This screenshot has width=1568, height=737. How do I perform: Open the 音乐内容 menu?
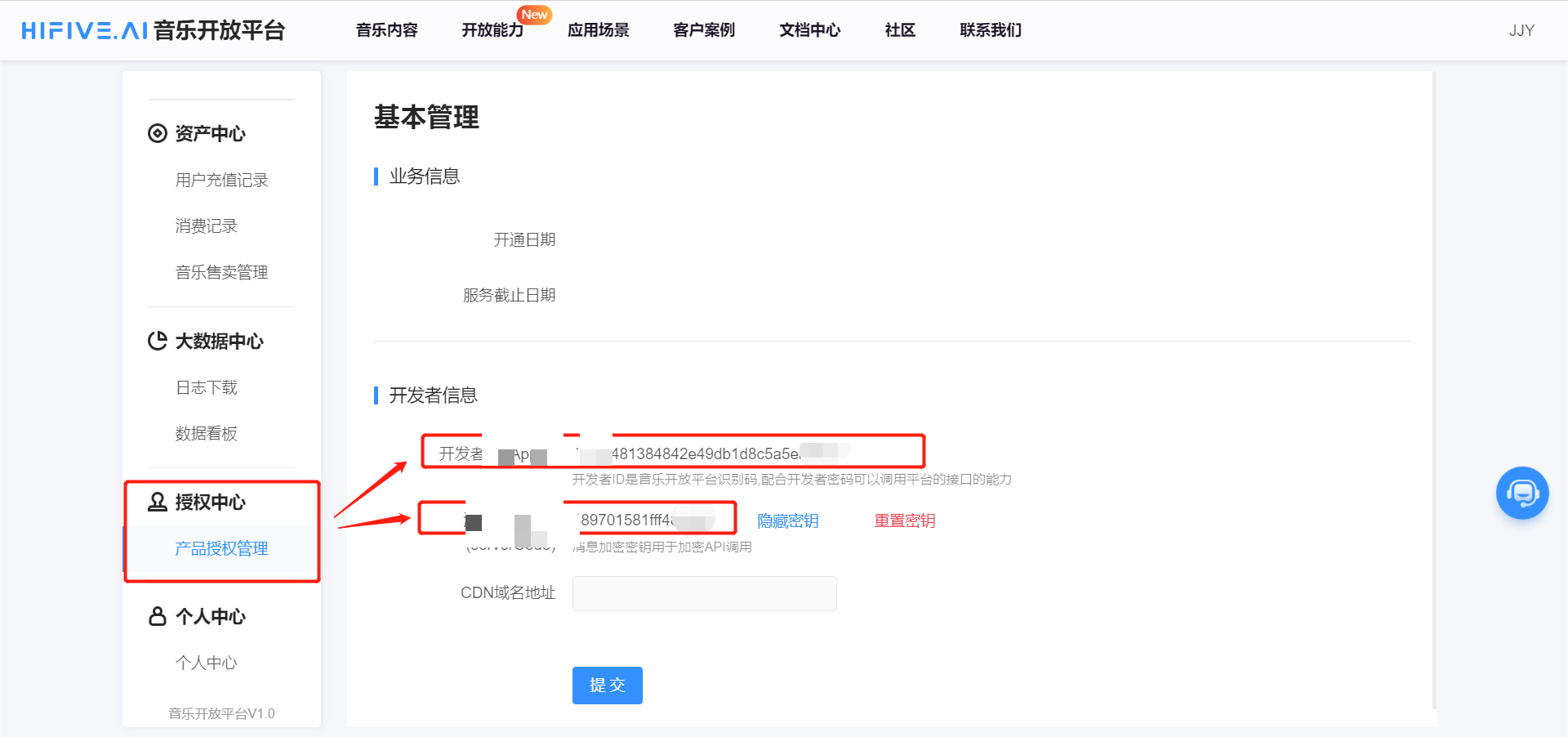tap(386, 30)
